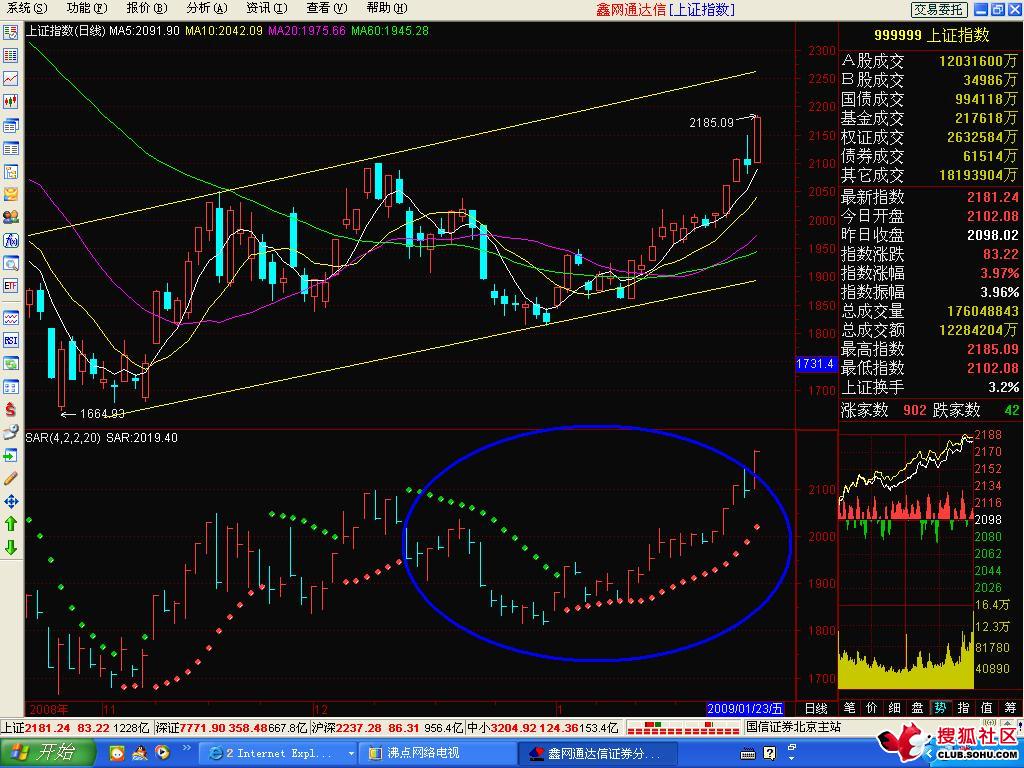This screenshot has height=768, width=1024.
Task: Click the RSI indicator icon
Action: point(11,340)
